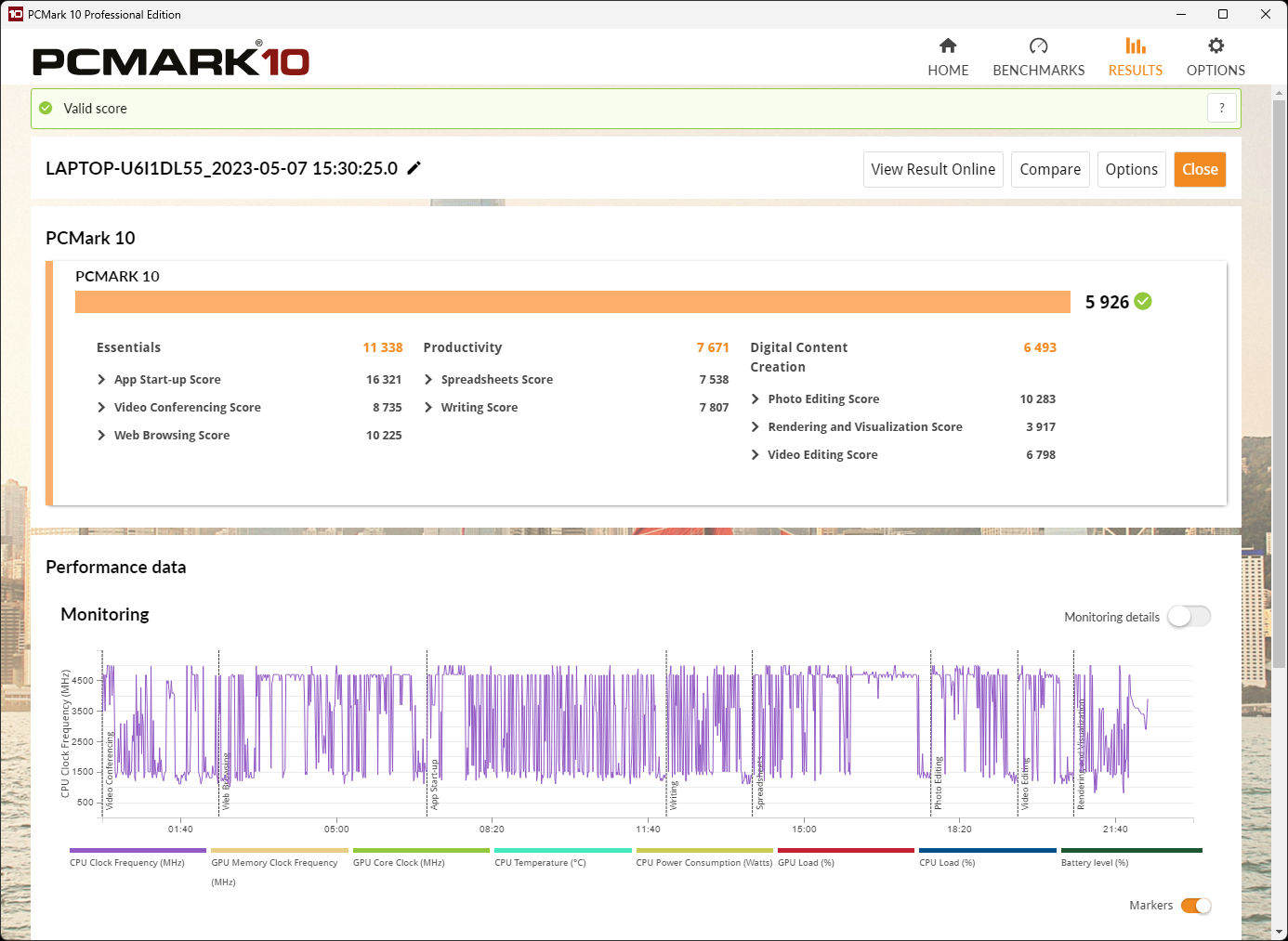The image size is (1288, 941).
Task: Minimize the PCMark 10 window
Action: coord(1181,14)
